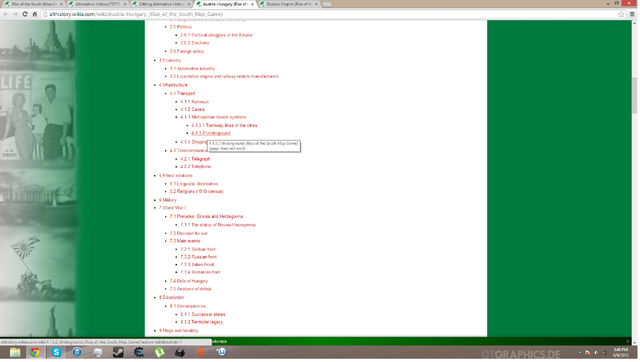Image resolution: width=640 pixels, height=362 pixels.
Task: Close the 'Editing Alternative History' tab
Action: pos(189,4)
